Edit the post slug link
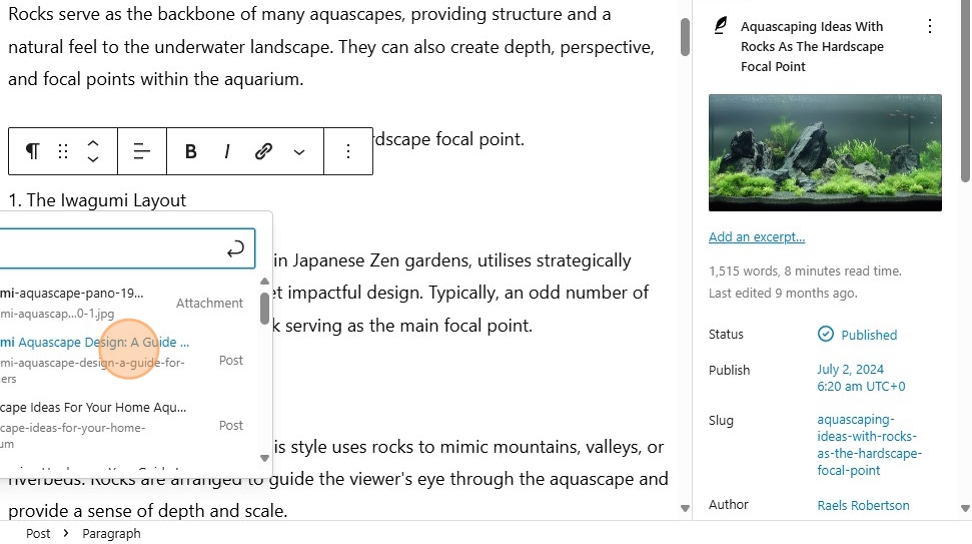This screenshot has height=544, width=972. coord(869,445)
